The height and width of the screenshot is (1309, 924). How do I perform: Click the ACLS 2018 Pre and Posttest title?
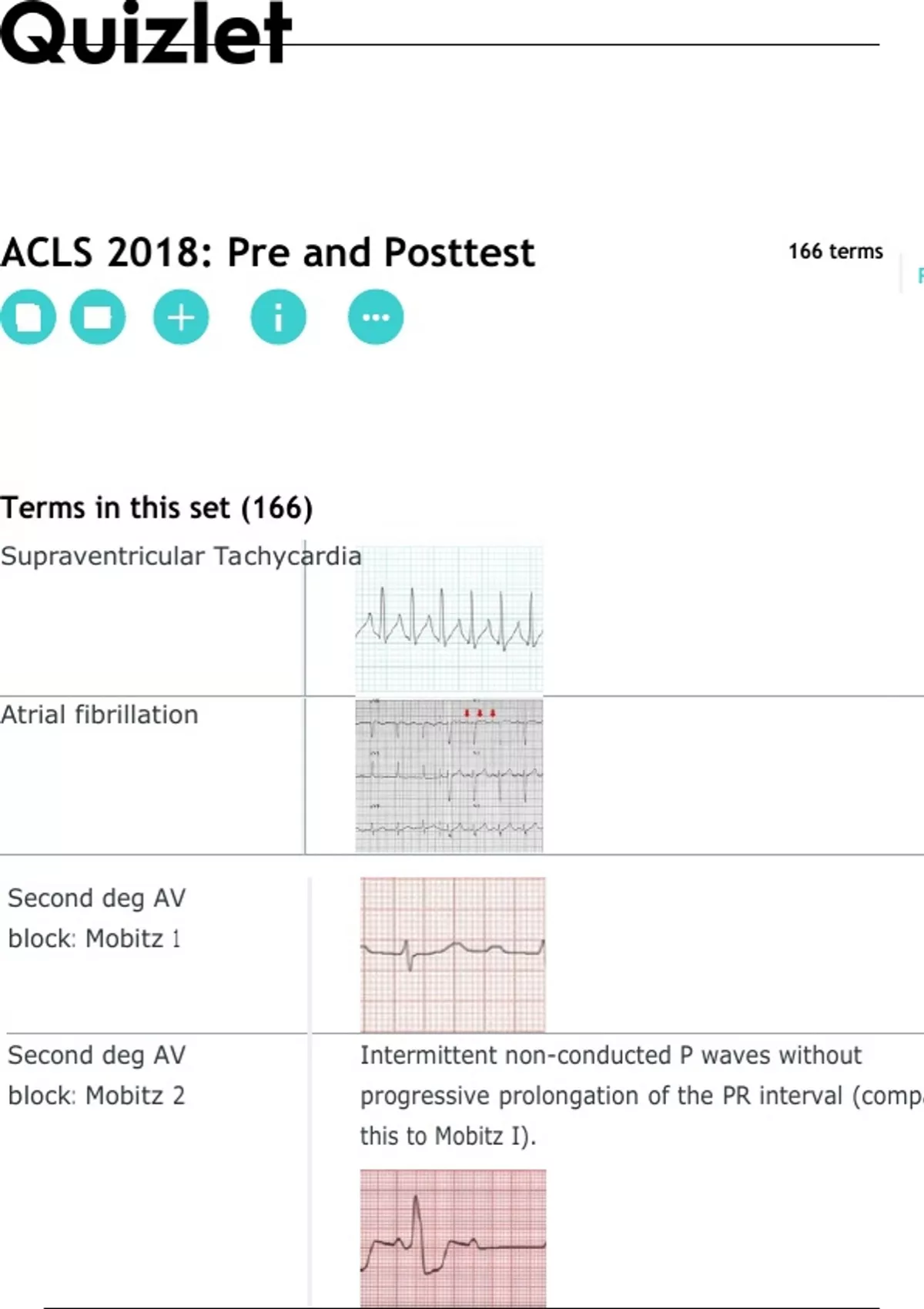pyautogui.click(x=267, y=253)
